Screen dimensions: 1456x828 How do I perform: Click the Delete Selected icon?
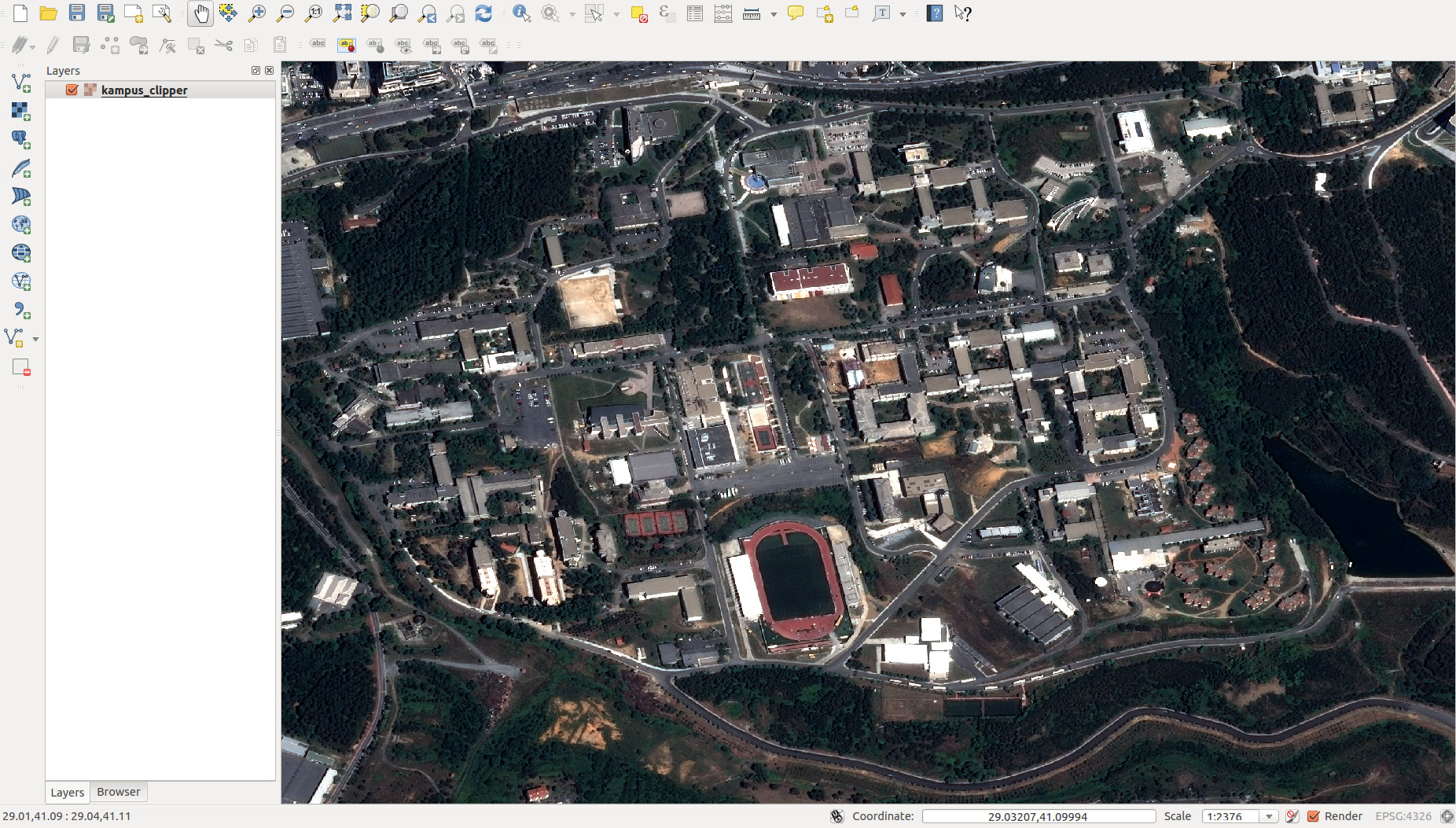(x=196, y=45)
